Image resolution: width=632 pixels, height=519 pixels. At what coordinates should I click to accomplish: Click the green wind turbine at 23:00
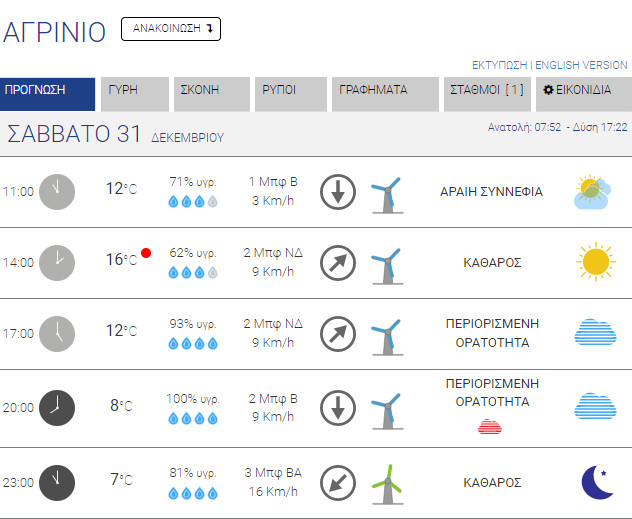(x=386, y=482)
